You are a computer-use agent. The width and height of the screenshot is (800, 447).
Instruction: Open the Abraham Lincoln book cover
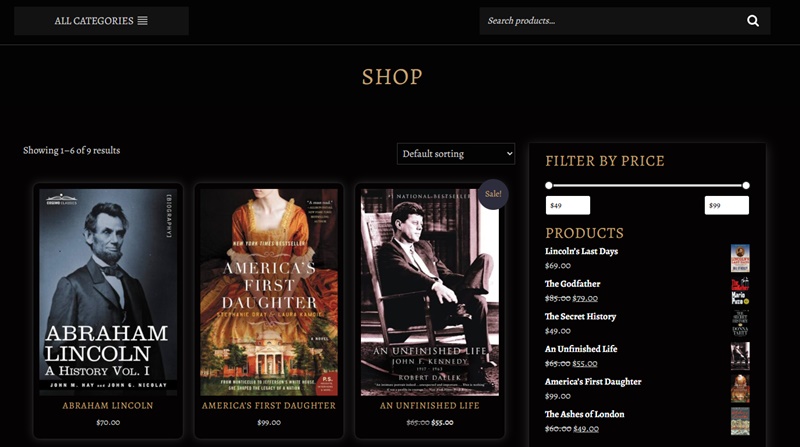point(108,292)
